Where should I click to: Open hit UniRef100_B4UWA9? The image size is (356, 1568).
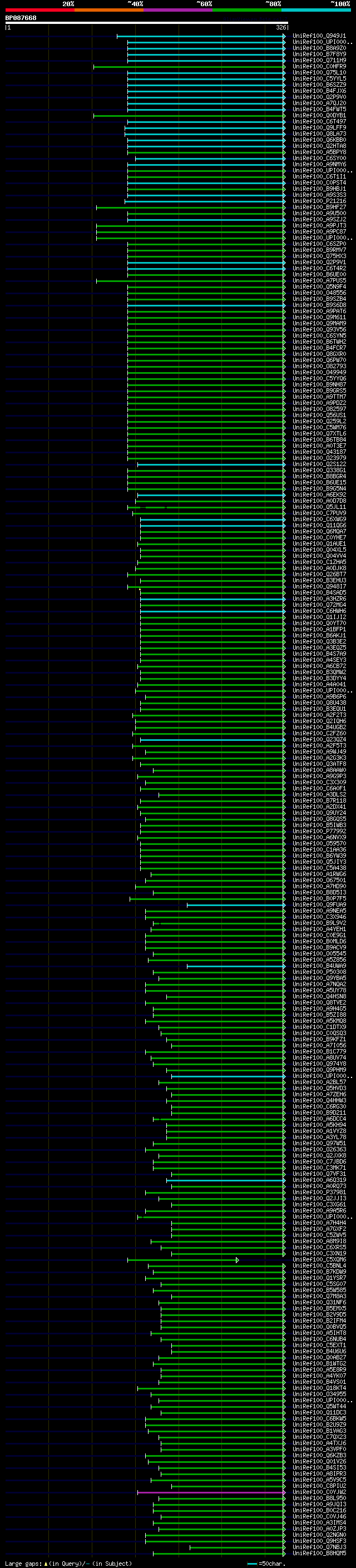coord(319,966)
